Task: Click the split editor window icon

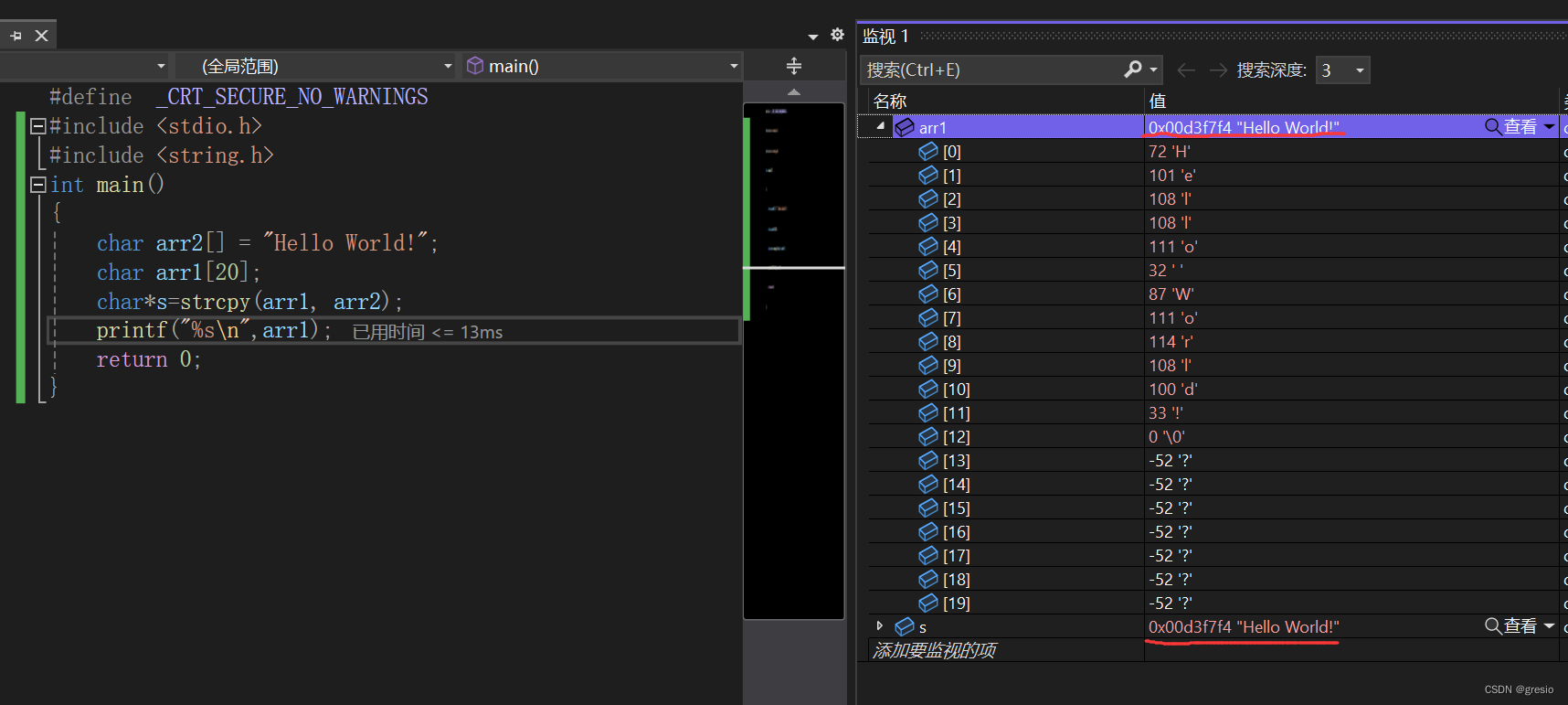Action: pyautogui.click(x=794, y=66)
